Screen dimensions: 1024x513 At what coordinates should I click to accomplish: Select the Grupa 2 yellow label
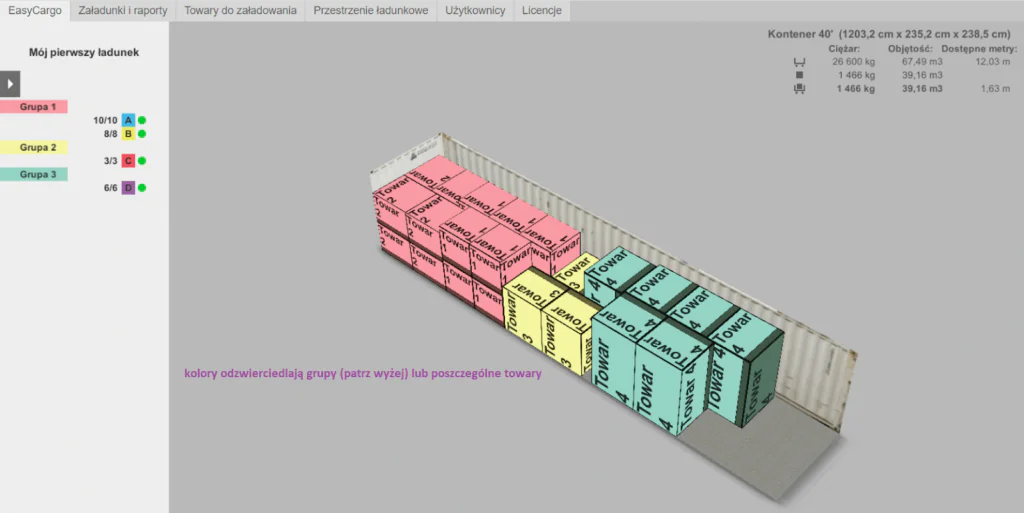34,148
